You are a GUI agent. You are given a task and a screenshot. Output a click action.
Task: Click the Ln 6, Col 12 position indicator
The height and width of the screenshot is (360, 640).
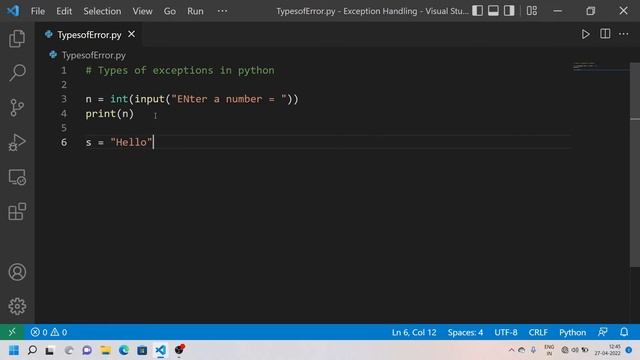tap(414, 332)
